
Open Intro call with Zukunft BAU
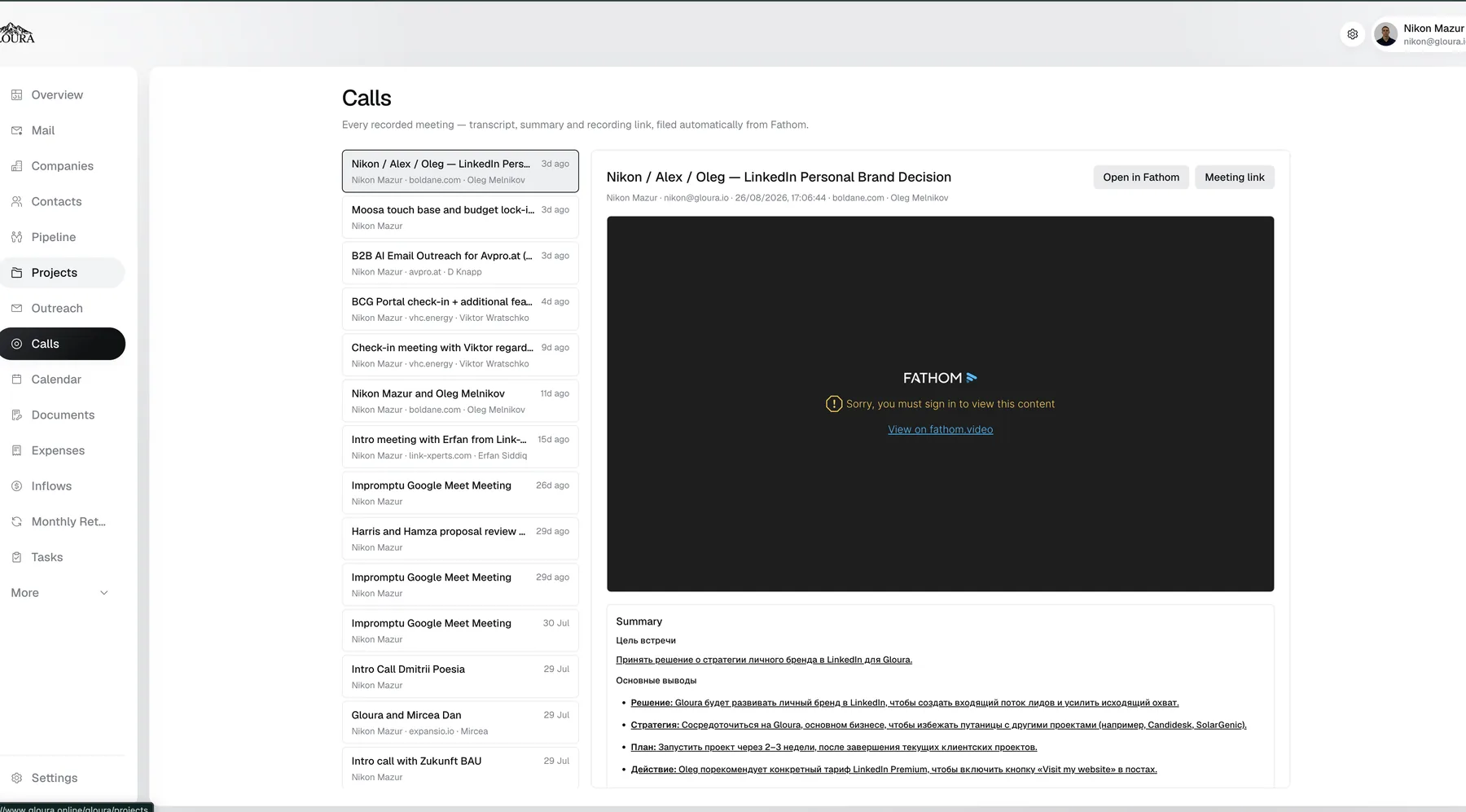click(460, 767)
